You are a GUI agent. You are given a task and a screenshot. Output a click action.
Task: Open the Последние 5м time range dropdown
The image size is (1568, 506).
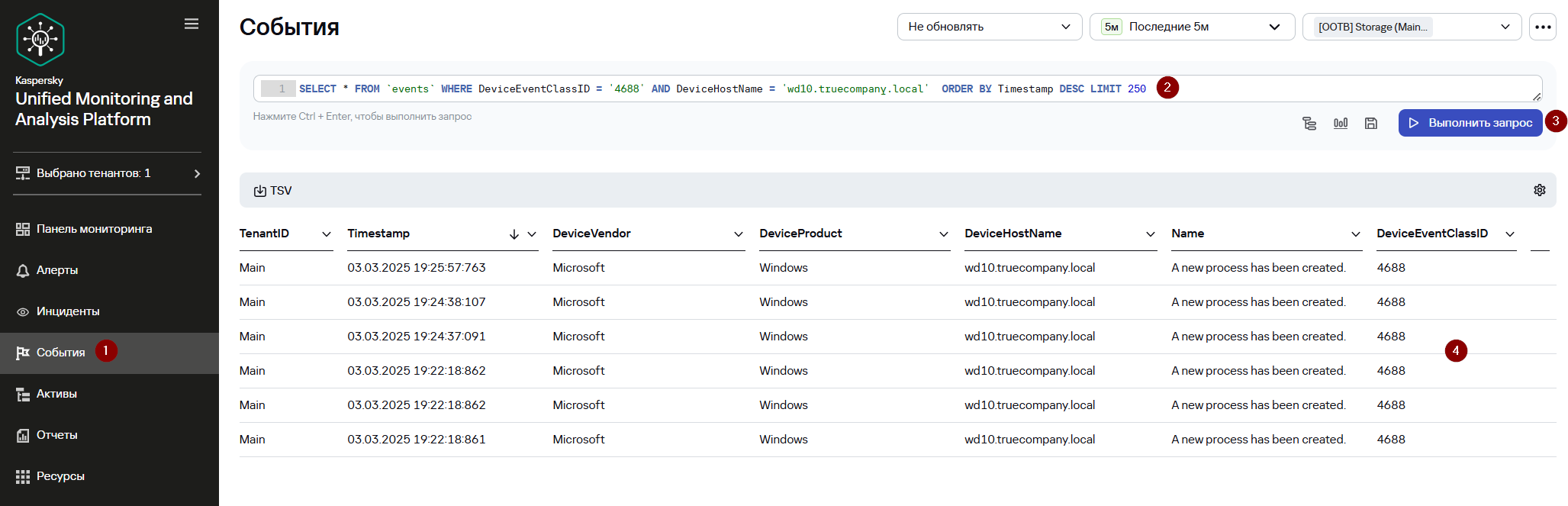[x=1192, y=27]
